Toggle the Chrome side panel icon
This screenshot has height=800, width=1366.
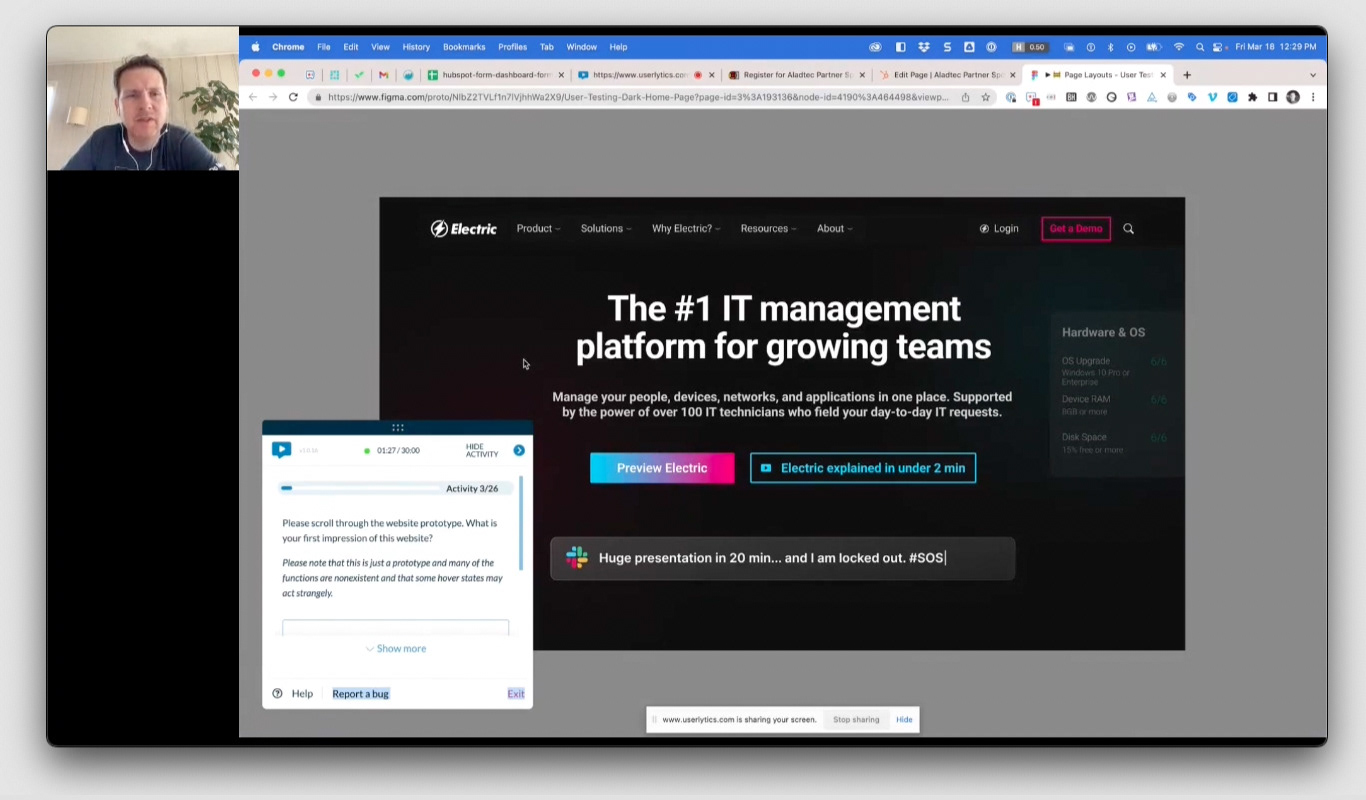pyautogui.click(x=1272, y=97)
